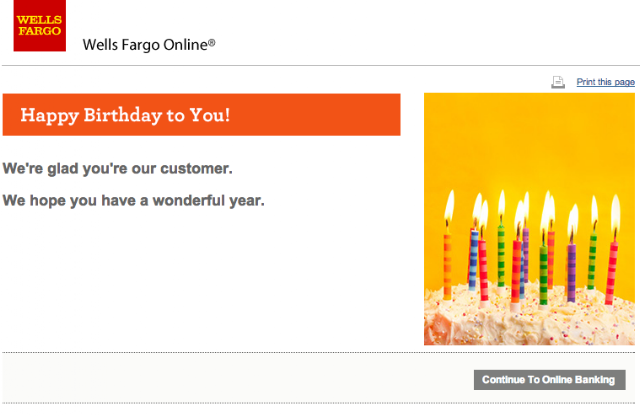Click the rightmost red striped candle
Viewport: 640px width, 417px height.
click(611, 273)
